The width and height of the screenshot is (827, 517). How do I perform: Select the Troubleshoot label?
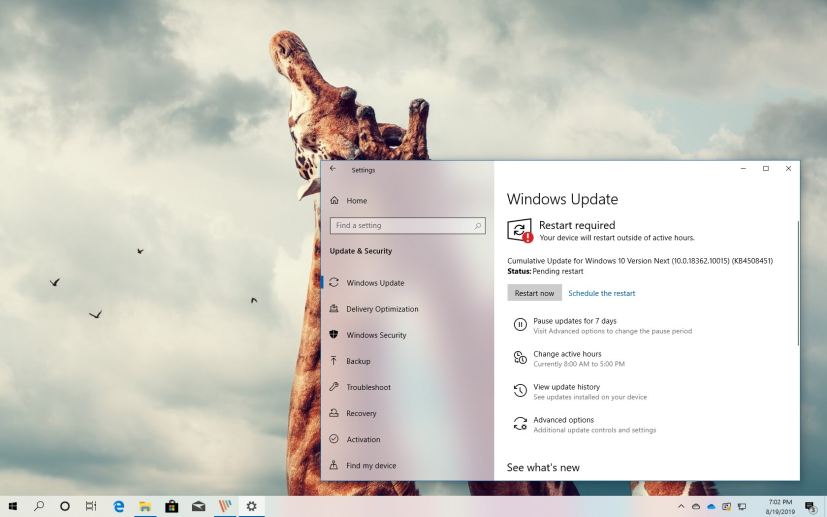(x=368, y=387)
